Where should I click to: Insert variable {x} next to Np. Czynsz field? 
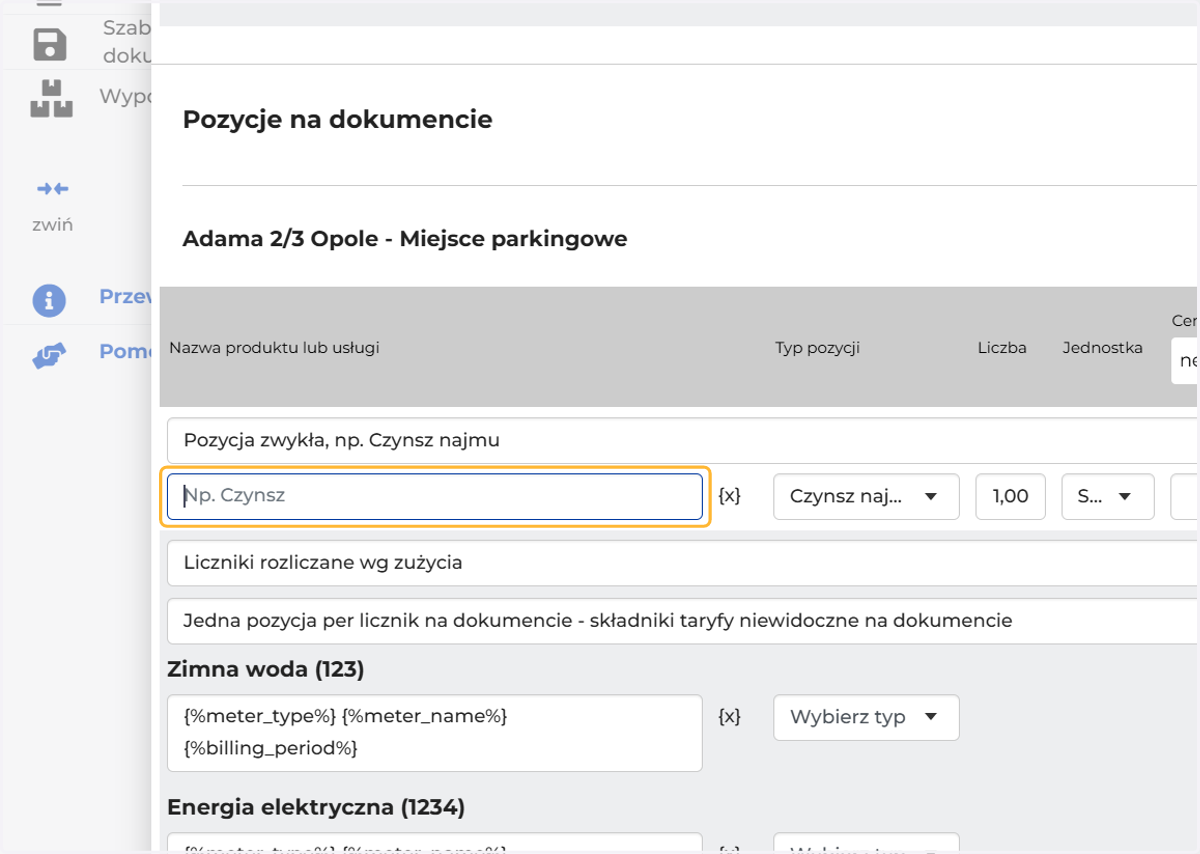(730, 495)
